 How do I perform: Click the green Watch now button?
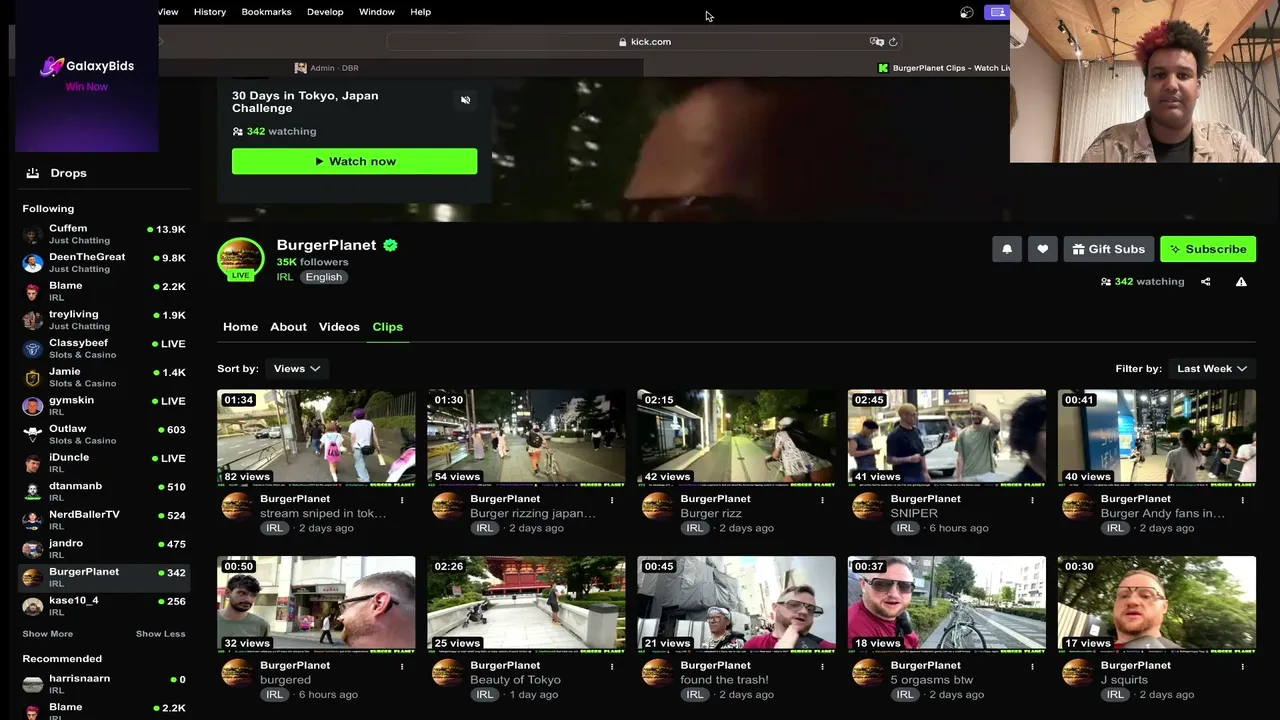coord(355,161)
